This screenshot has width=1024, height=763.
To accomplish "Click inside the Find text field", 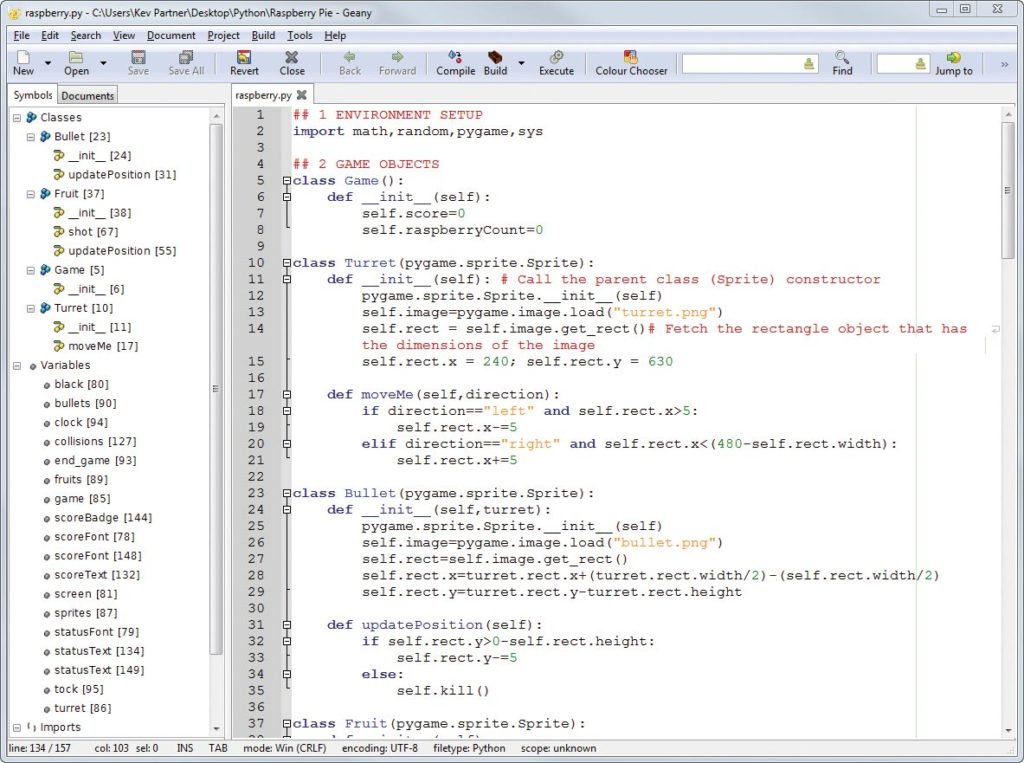I will tap(745, 62).
